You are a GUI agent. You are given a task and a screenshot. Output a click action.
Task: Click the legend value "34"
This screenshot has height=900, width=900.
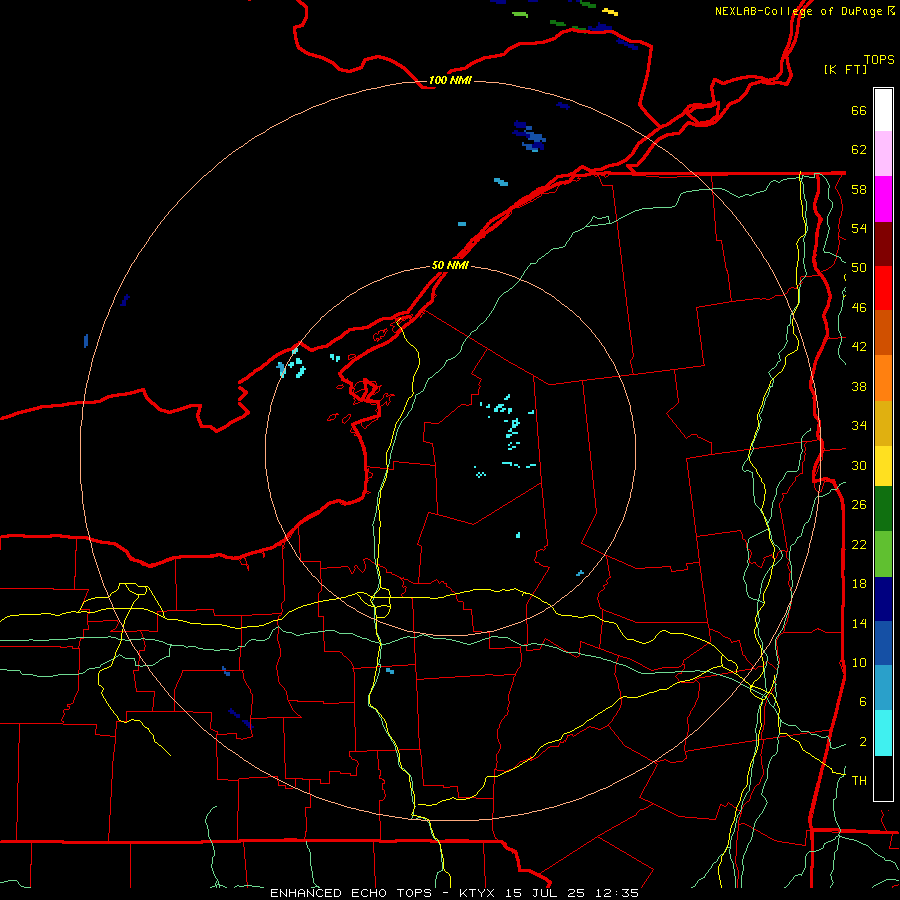tap(859, 425)
